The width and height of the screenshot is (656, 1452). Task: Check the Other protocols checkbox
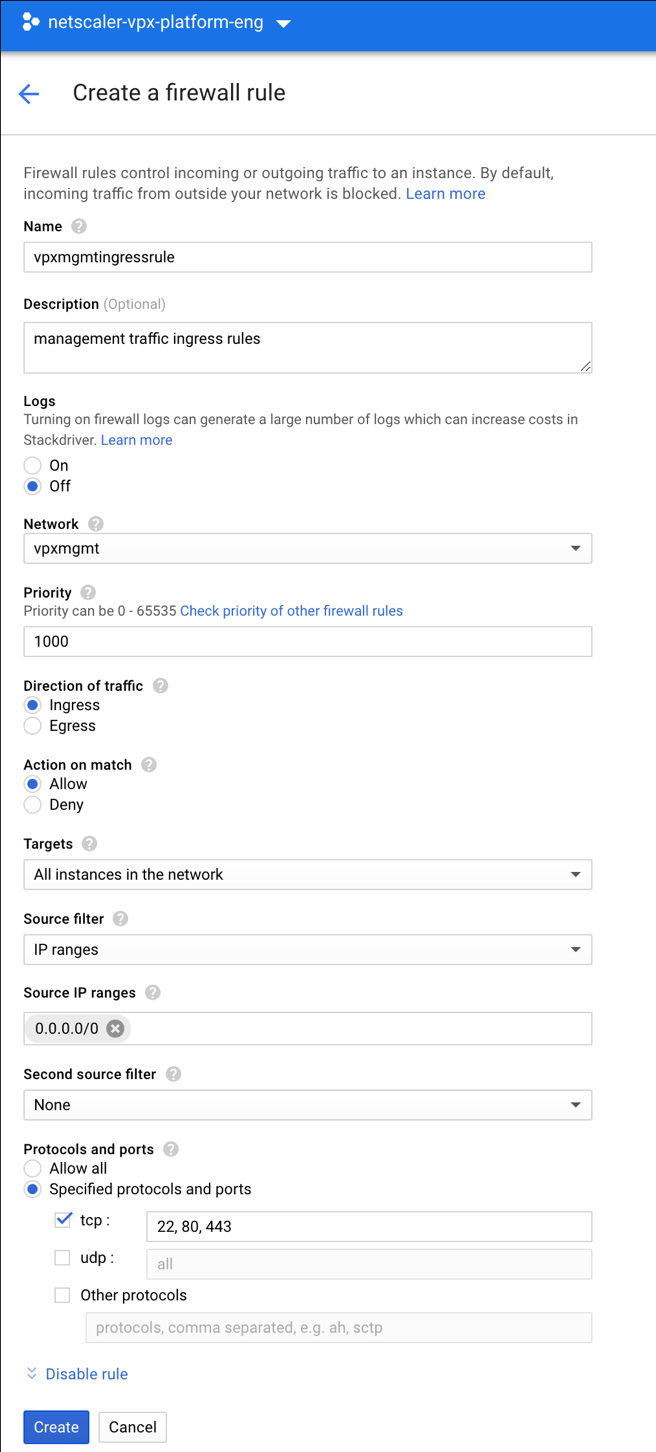pos(62,1295)
